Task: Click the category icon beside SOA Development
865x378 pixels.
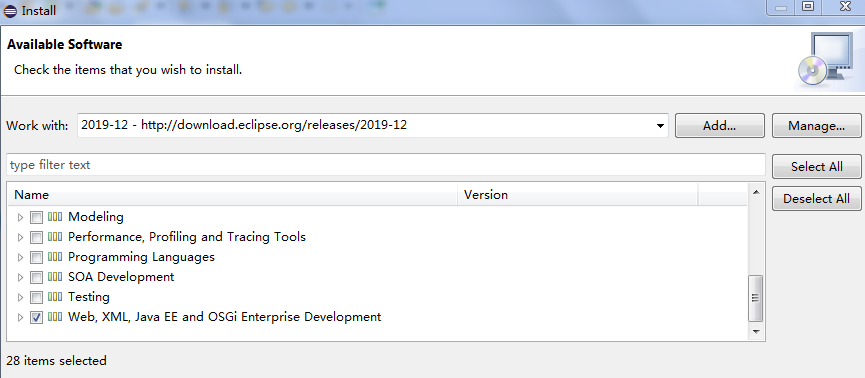Action: 55,277
